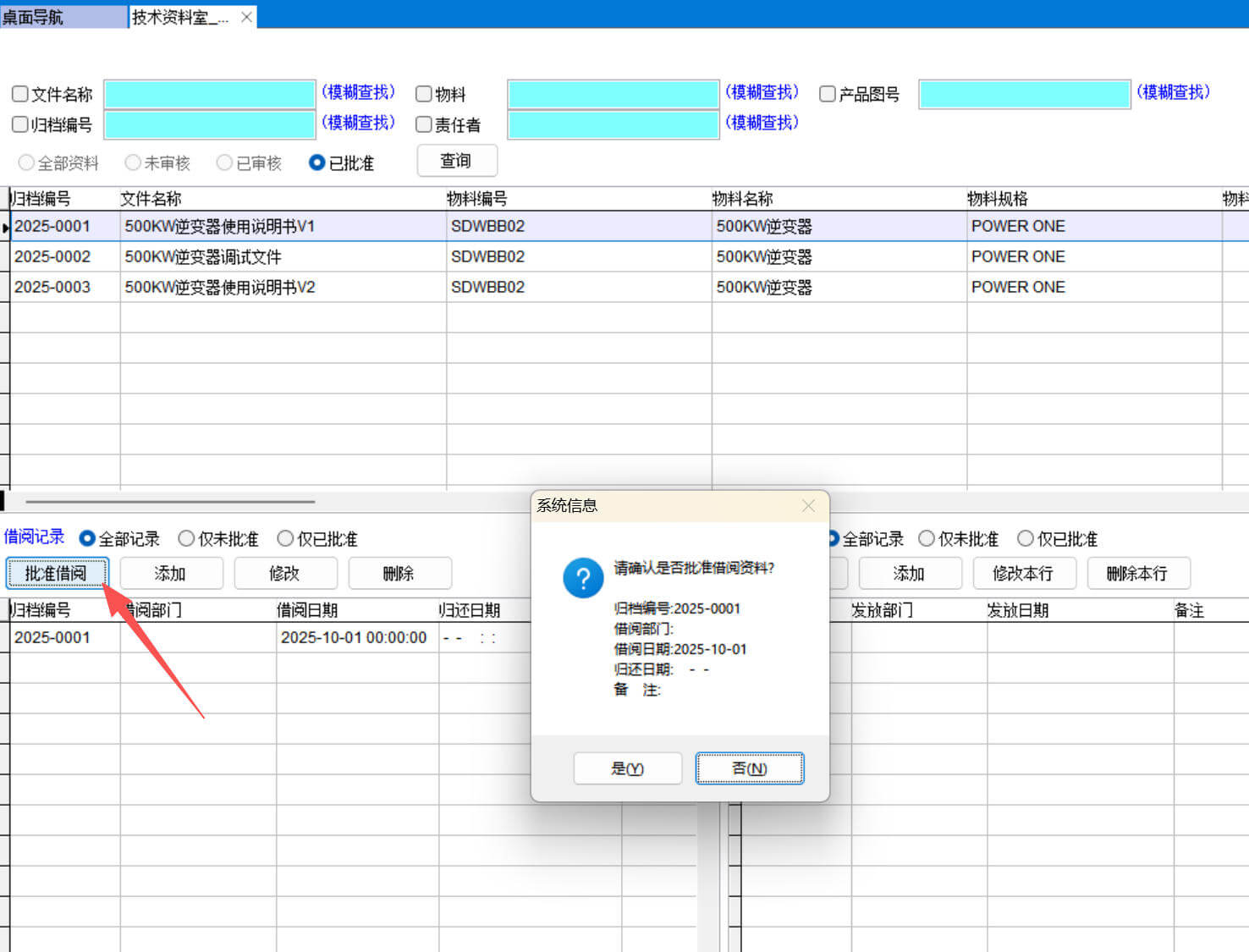The height and width of the screenshot is (952, 1249).
Task: Enable the 文件名称 checkbox
Action: pos(20,94)
